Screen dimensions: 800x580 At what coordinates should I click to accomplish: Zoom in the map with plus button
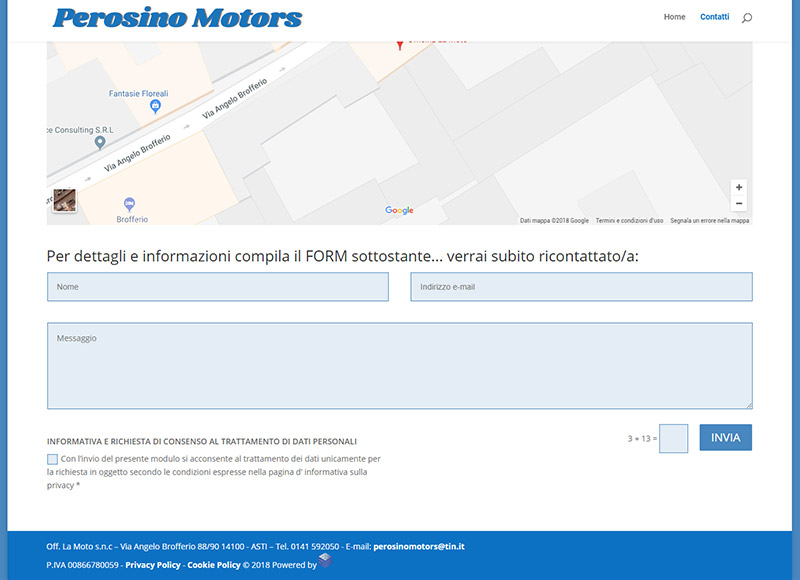tap(739, 187)
